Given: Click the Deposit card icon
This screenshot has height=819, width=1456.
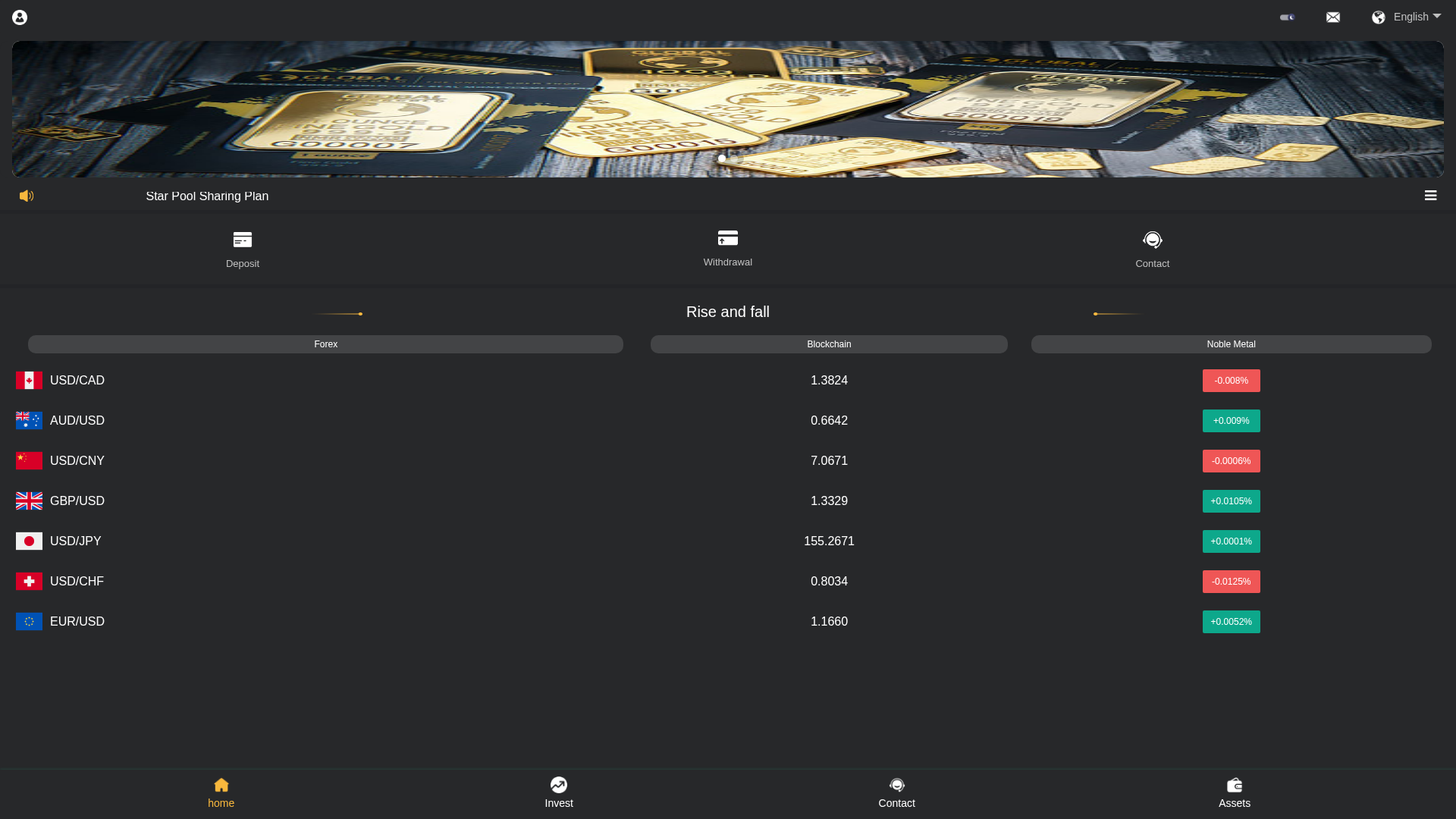Looking at the screenshot, I should (x=243, y=240).
